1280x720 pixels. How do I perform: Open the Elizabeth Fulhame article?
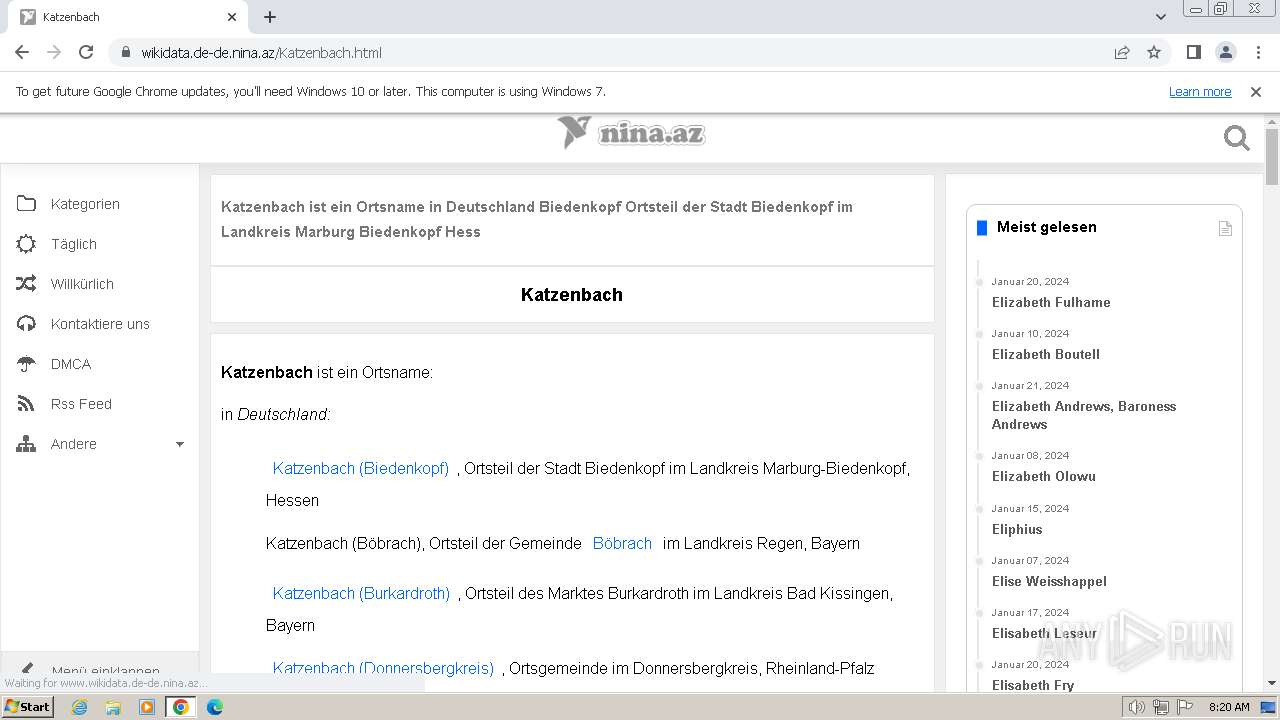point(1051,302)
